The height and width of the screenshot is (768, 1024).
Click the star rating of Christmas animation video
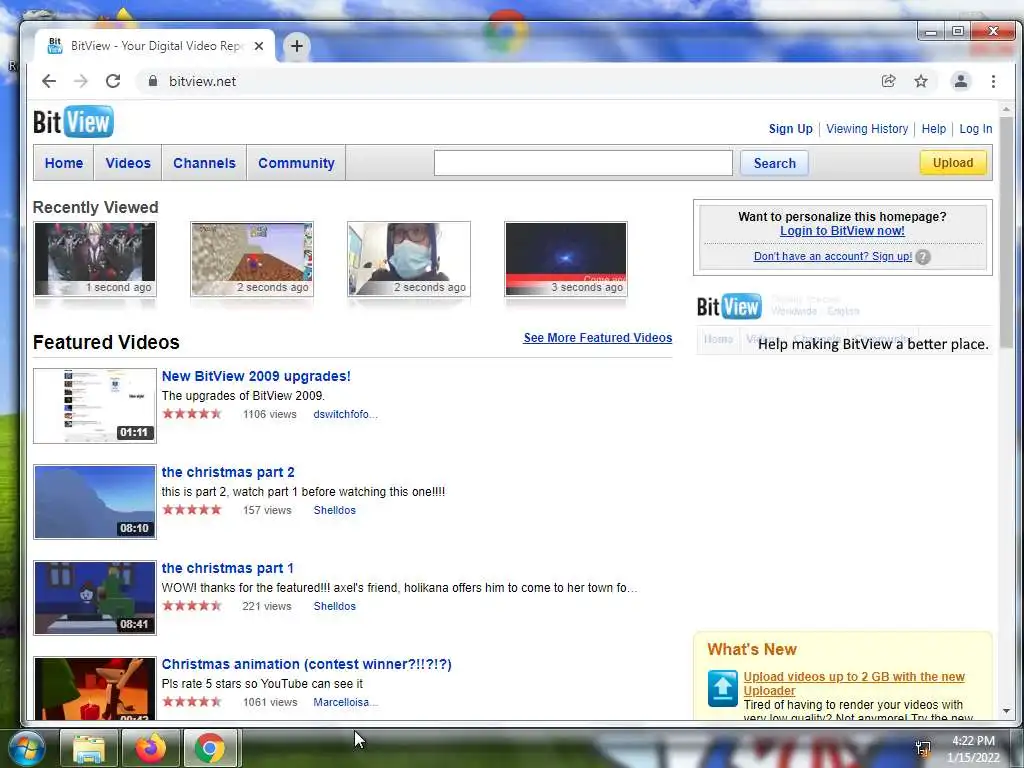click(192, 701)
